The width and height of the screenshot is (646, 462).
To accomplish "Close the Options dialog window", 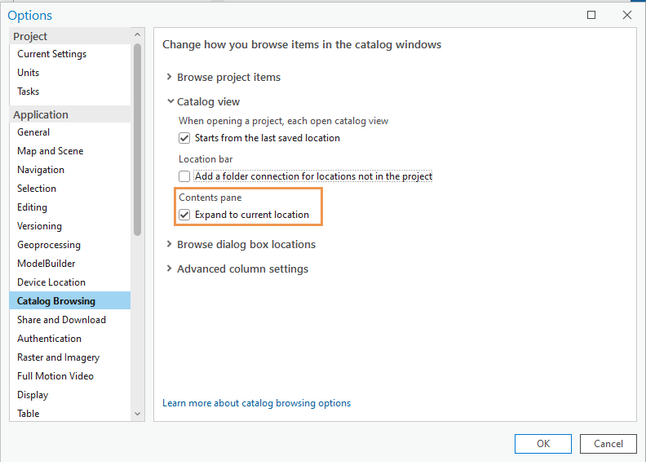I will click(627, 15).
